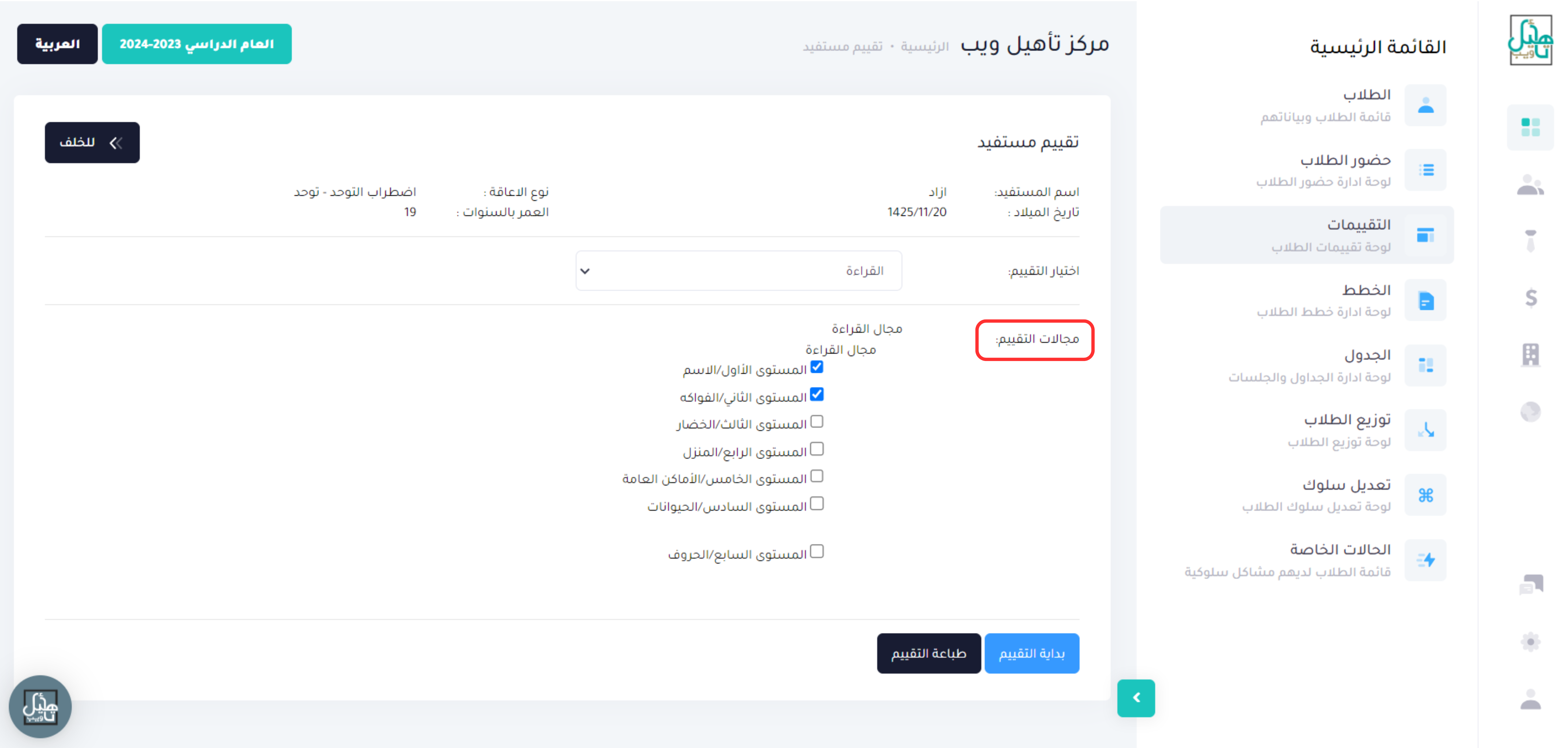Check المستوى الرابع/المنزل checkbox

pyautogui.click(x=817, y=449)
